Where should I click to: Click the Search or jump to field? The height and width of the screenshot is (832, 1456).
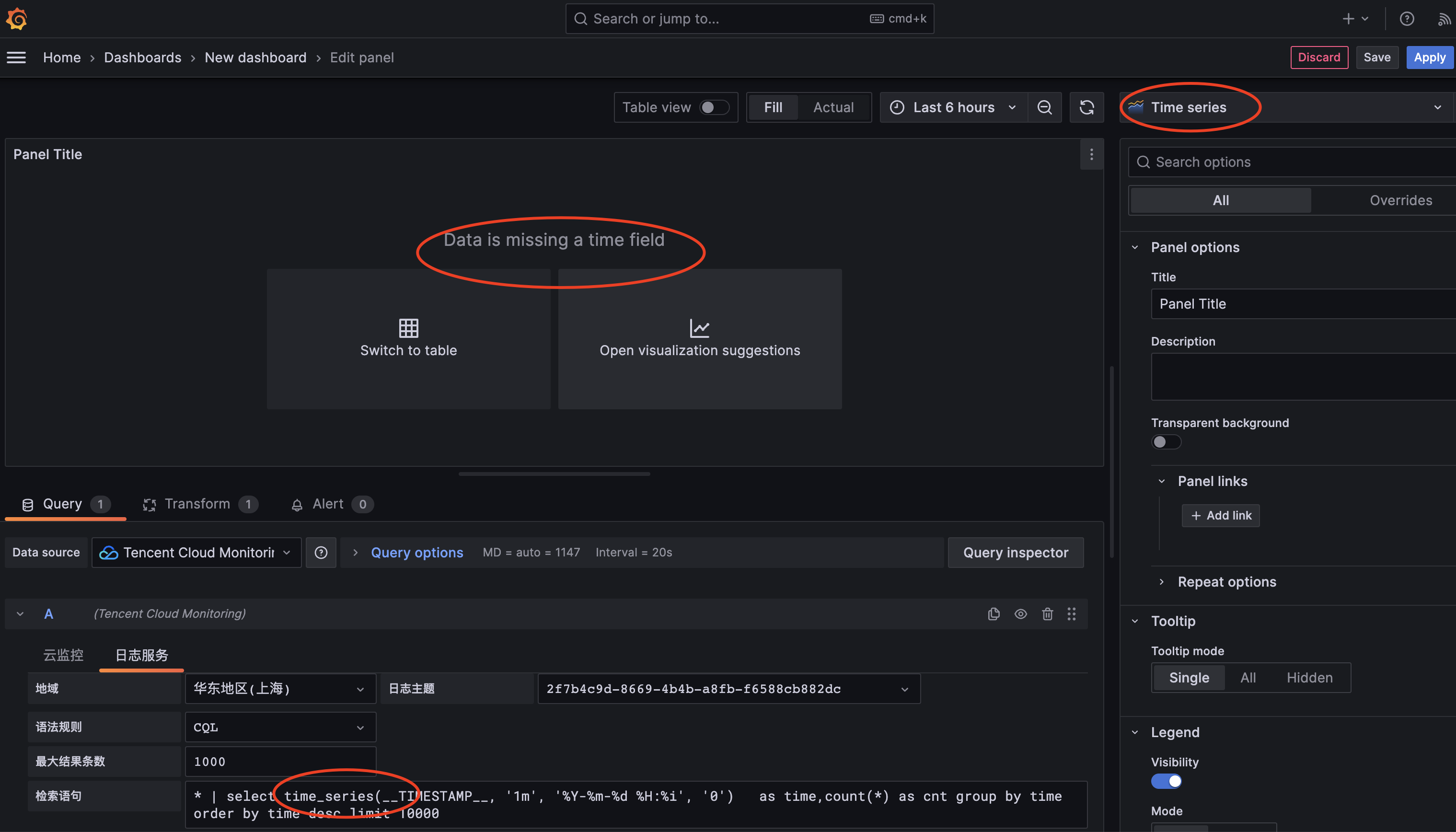pyautogui.click(x=750, y=19)
